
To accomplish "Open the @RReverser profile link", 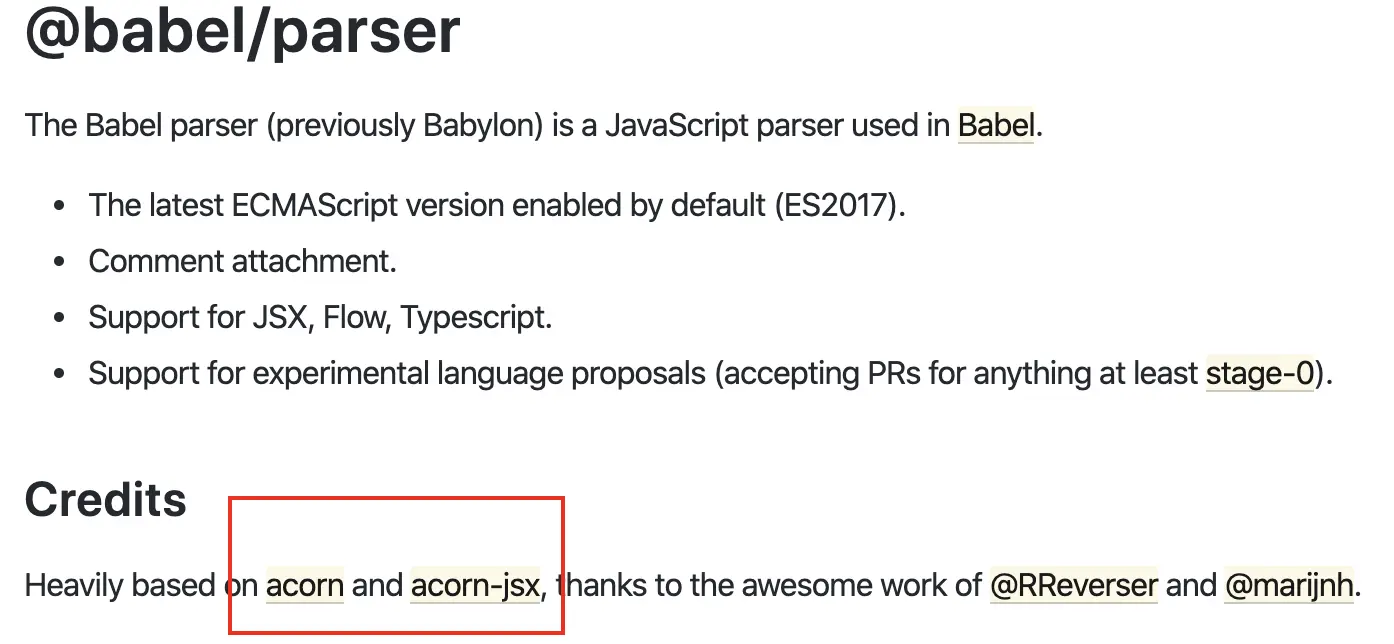I will click(1074, 585).
